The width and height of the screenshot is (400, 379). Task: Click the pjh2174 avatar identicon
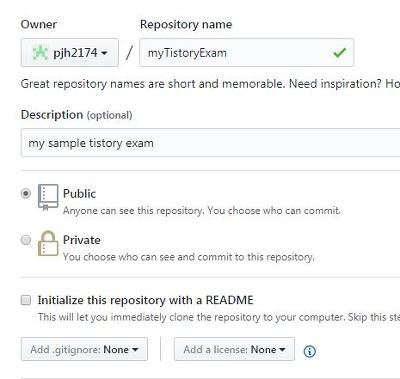[x=40, y=53]
